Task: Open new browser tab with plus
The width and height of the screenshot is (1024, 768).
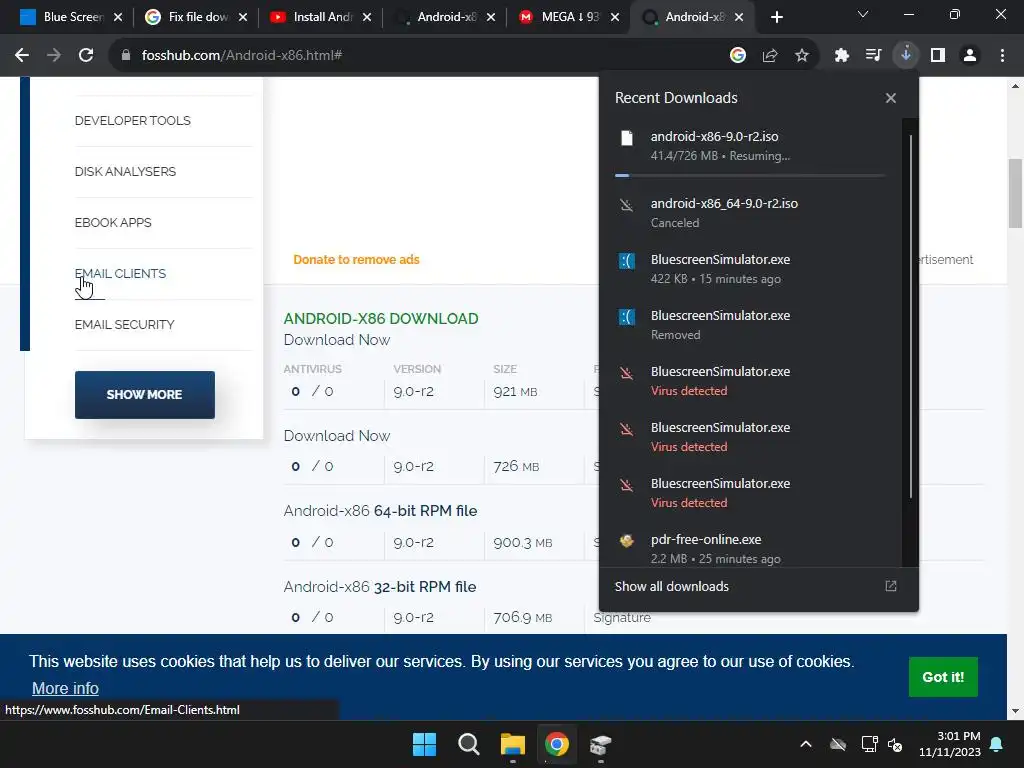Action: coord(776,17)
